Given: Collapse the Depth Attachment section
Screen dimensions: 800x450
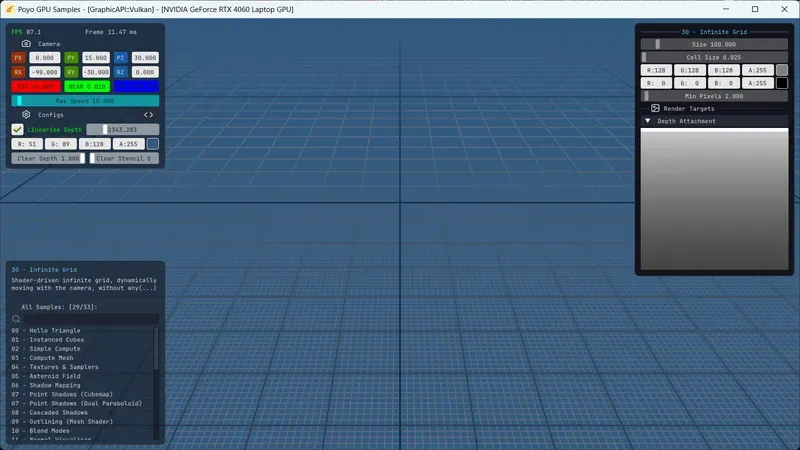Looking at the screenshot, I should tap(647, 121).
